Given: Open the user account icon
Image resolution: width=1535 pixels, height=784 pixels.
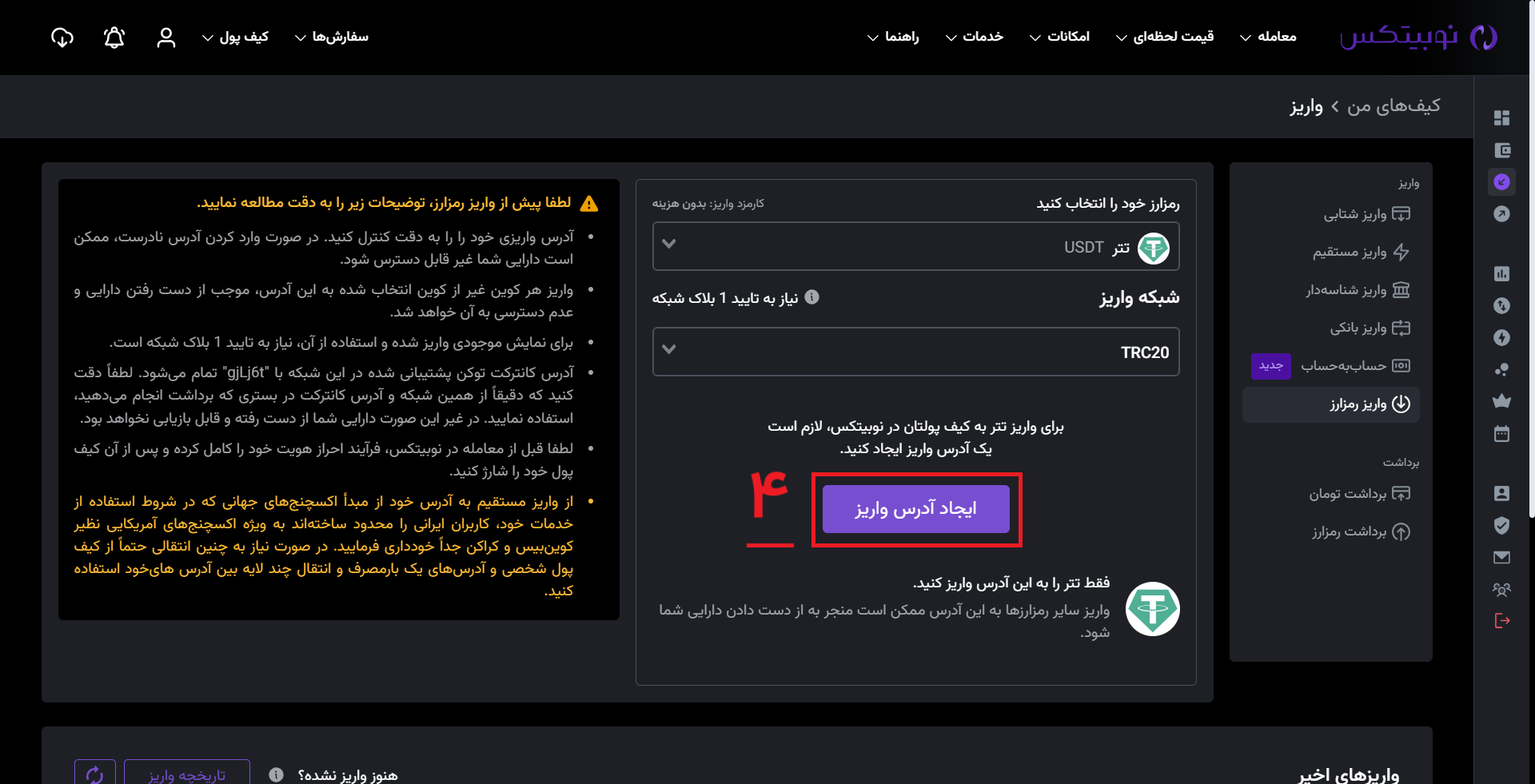Looking at the screenshot, I should pos(166,37).
